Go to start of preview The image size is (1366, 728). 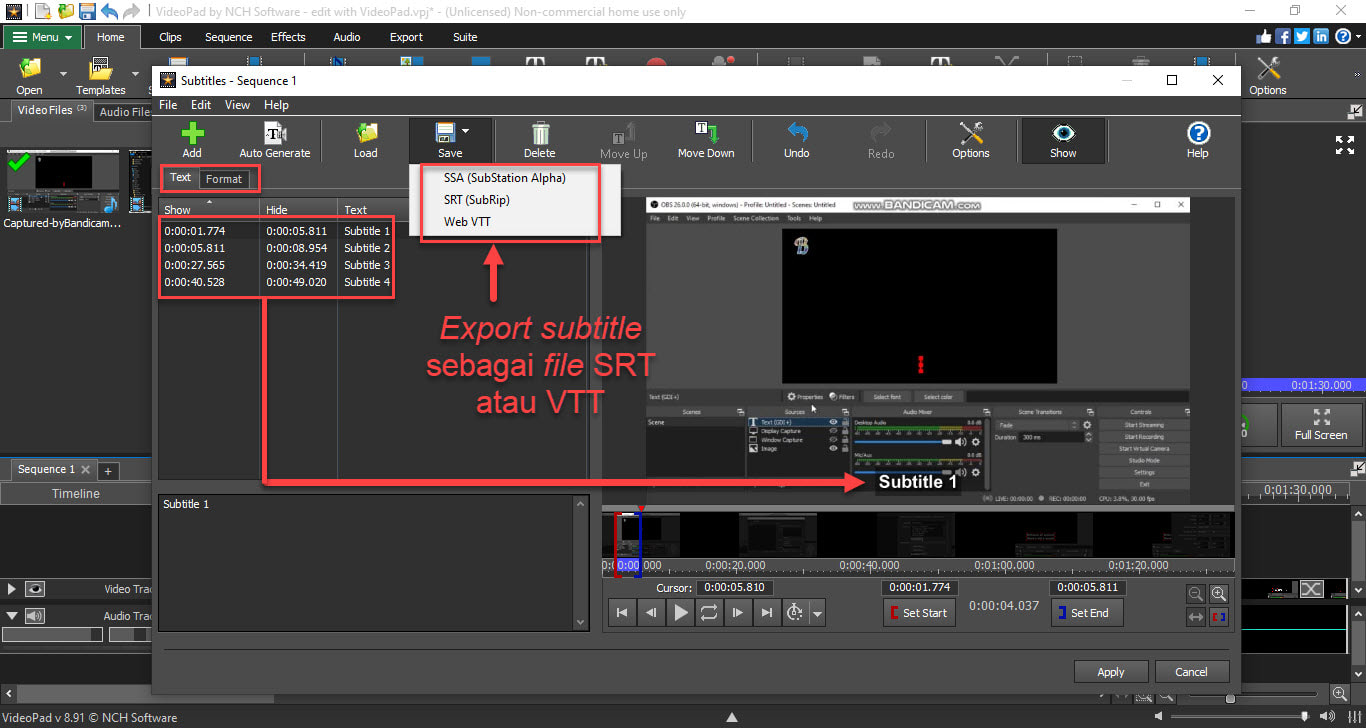tap(622, 612)
